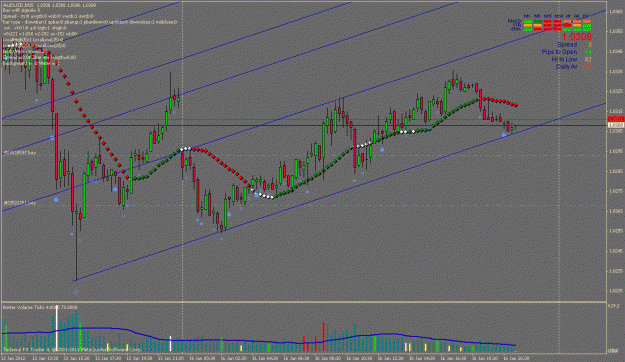Click the green MACD cell in first timeframe column
Viewport: 625px width, 362px height.
tap(528, 22)
